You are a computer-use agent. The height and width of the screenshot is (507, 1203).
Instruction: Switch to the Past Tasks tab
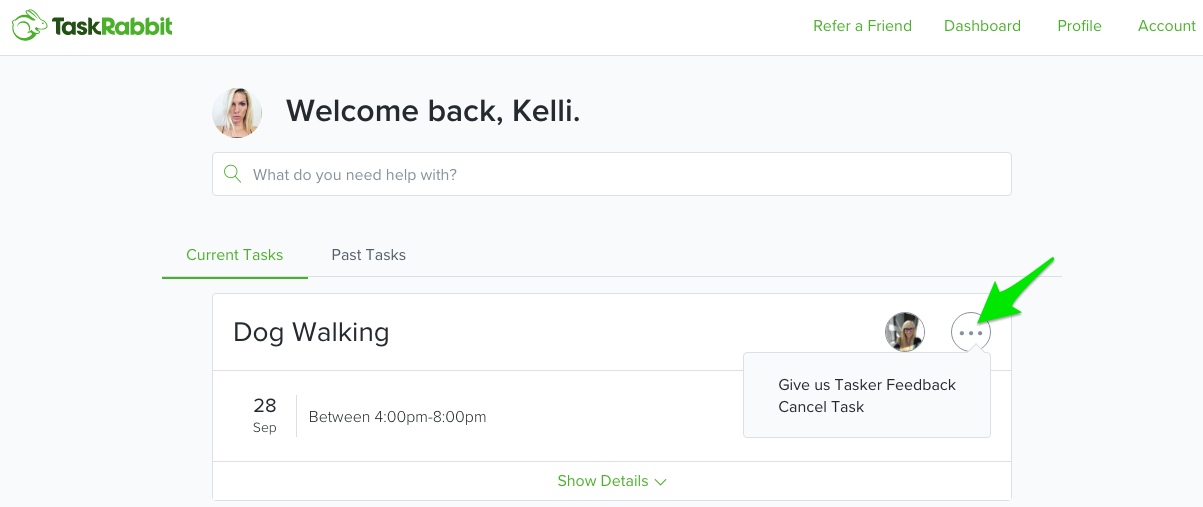point(369,255)
